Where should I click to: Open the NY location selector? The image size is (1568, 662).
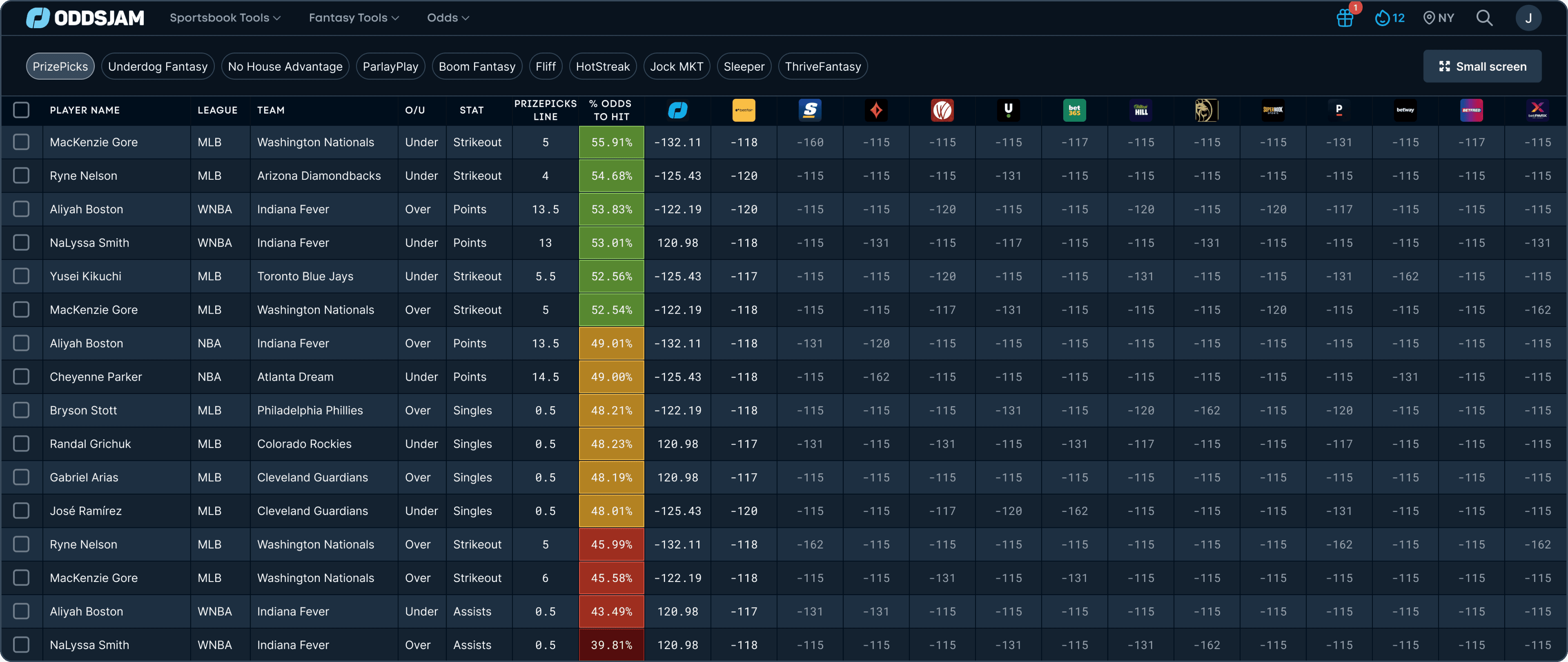point(1438,18)
